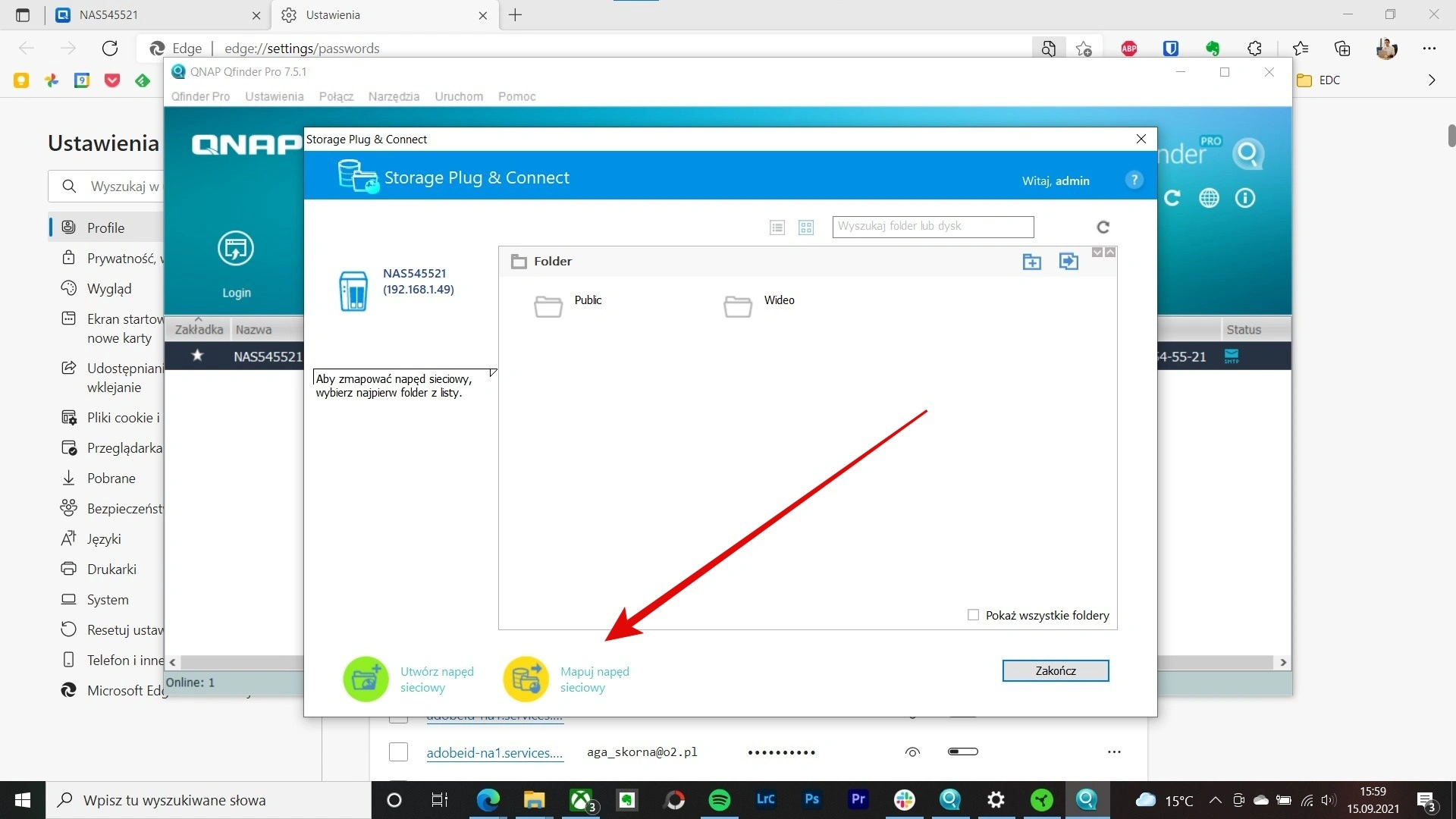Viewport: 1456px width, 819px height.
Task: Open Edge Collections icon
Action: coord(1342,49)
